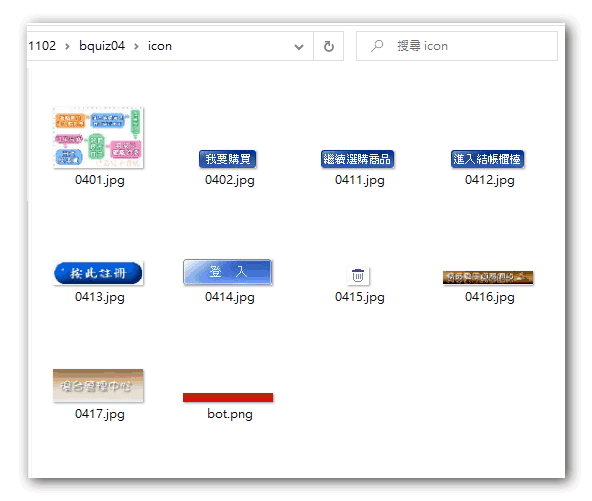Expand chevron after 1102 breadcrumb

point(67,46)
